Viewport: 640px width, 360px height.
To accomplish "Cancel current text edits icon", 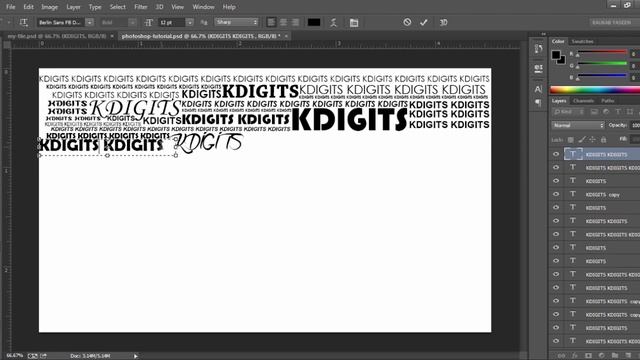I will [x=407, y=22].
